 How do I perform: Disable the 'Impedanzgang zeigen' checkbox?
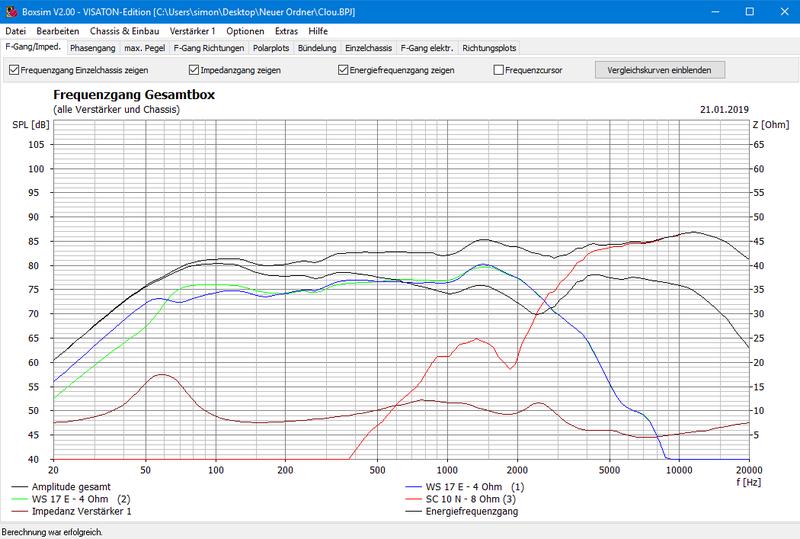point(194,71)
